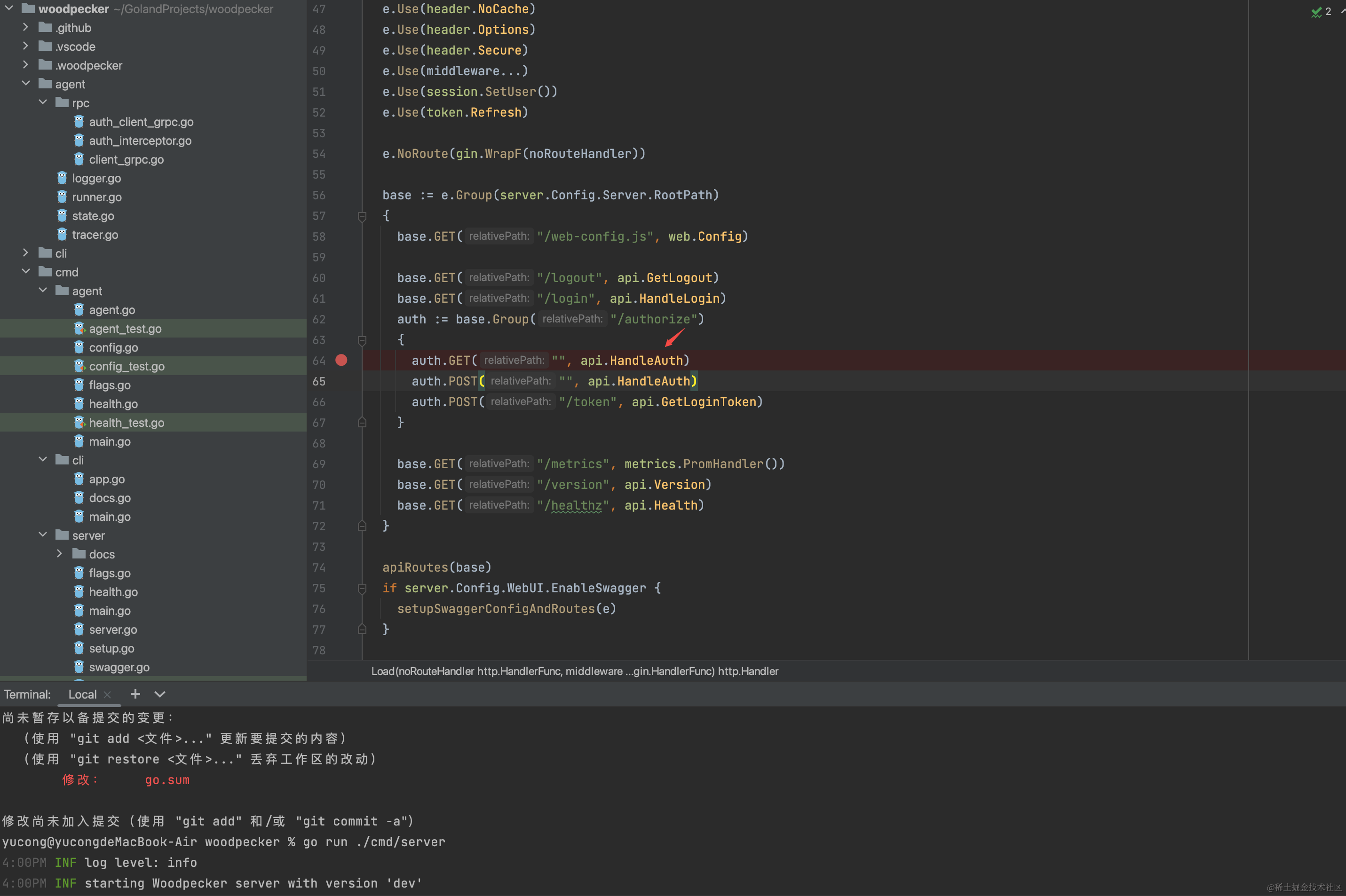Screen dimensions: 1346x896
Task: Expand the .woodpecker folder
Action: (x=26, y=64)
